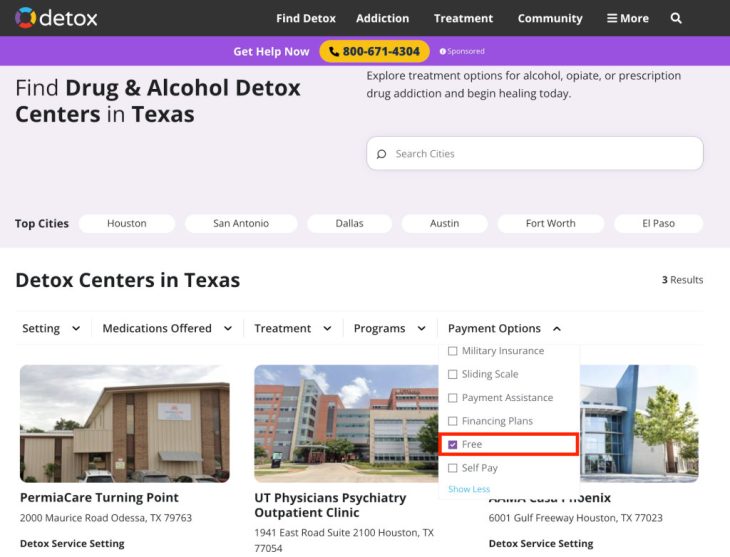The height and width of the screenshot is (557, 730).
Task: Choose San Antonio city chip
Action: point(241,223)
